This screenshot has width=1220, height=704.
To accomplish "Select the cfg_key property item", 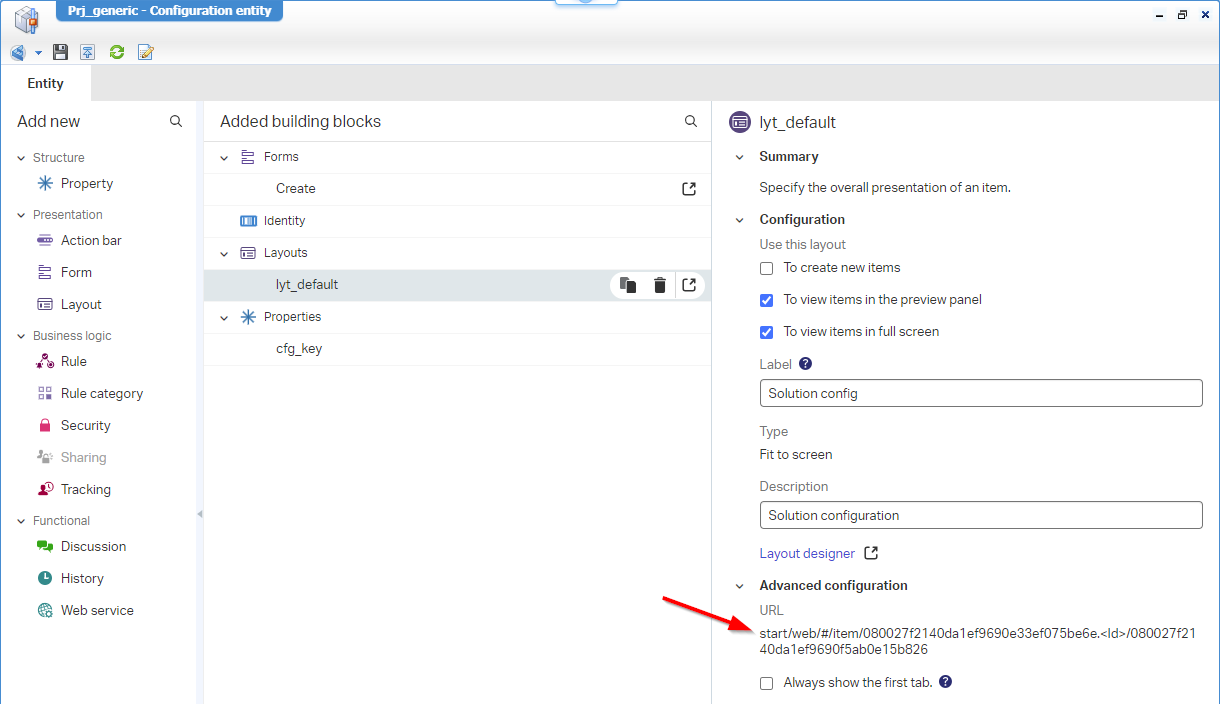I will point(299,349).
